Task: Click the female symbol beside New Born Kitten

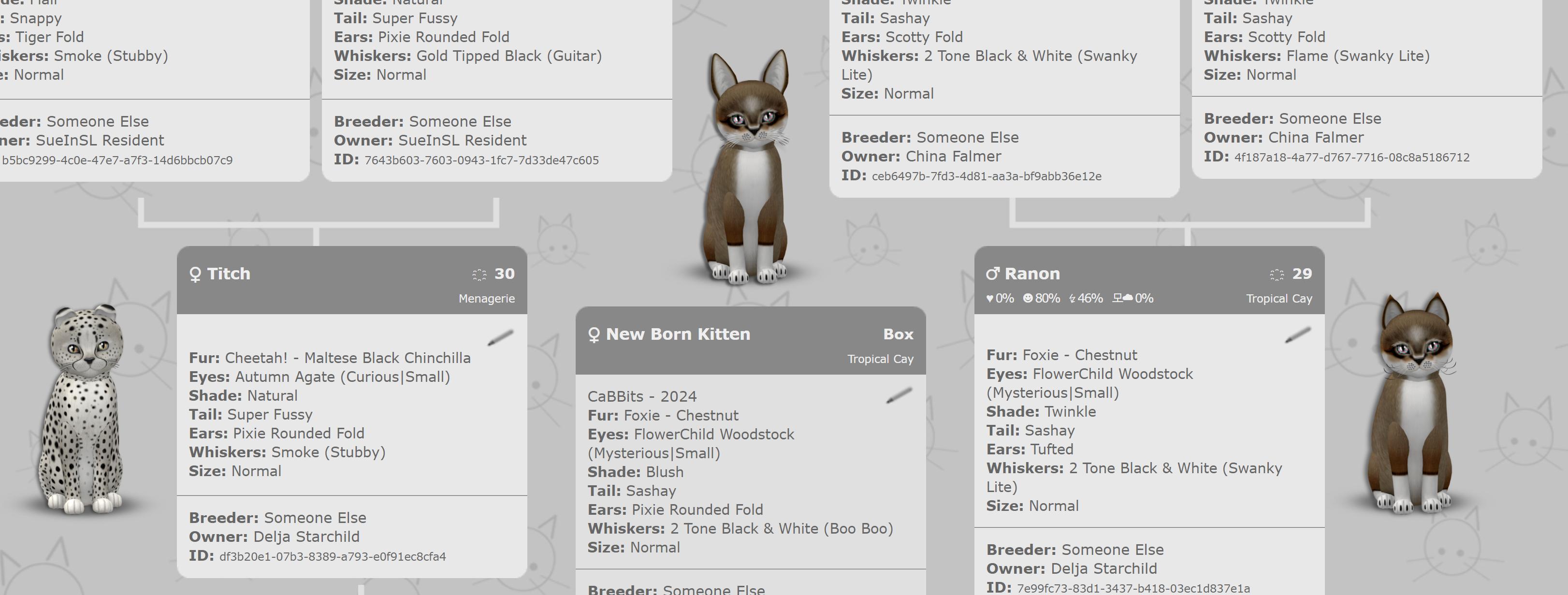Action: tap(594, 334)
